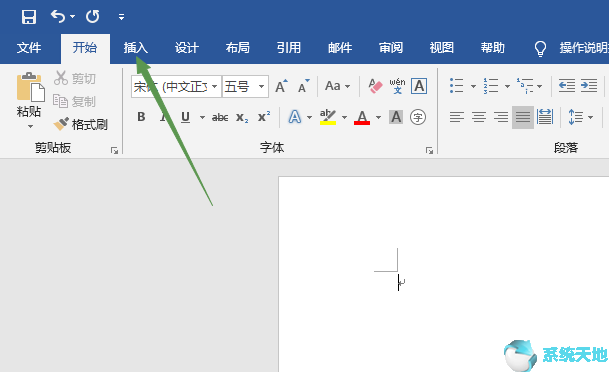
Task: Open the font color dropdown arrow
Action: (x=378, y=117)
